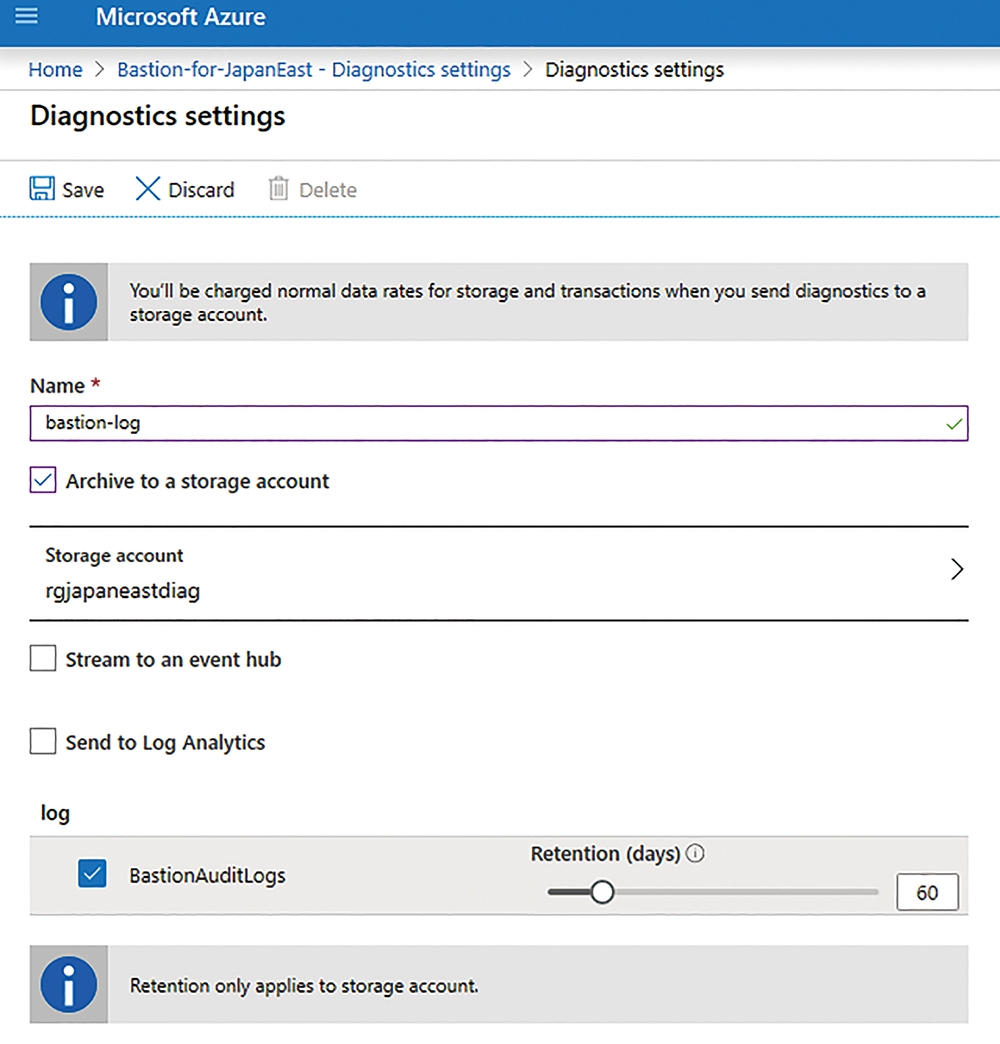
Task: Go to Home breadcrumb
Action: tap(55, 69)
